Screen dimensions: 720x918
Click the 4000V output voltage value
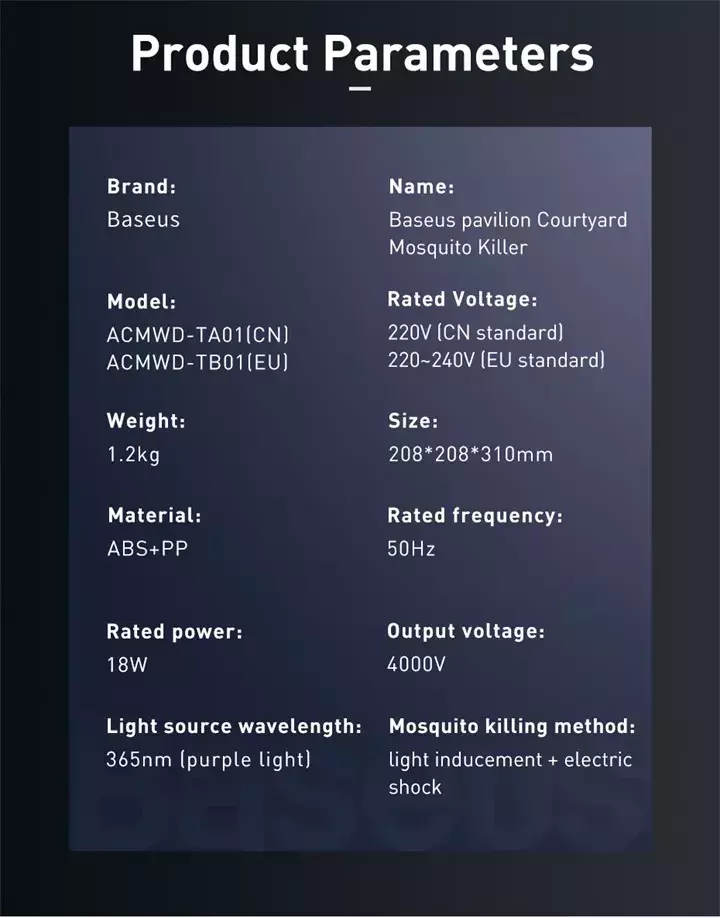point(416,664)
